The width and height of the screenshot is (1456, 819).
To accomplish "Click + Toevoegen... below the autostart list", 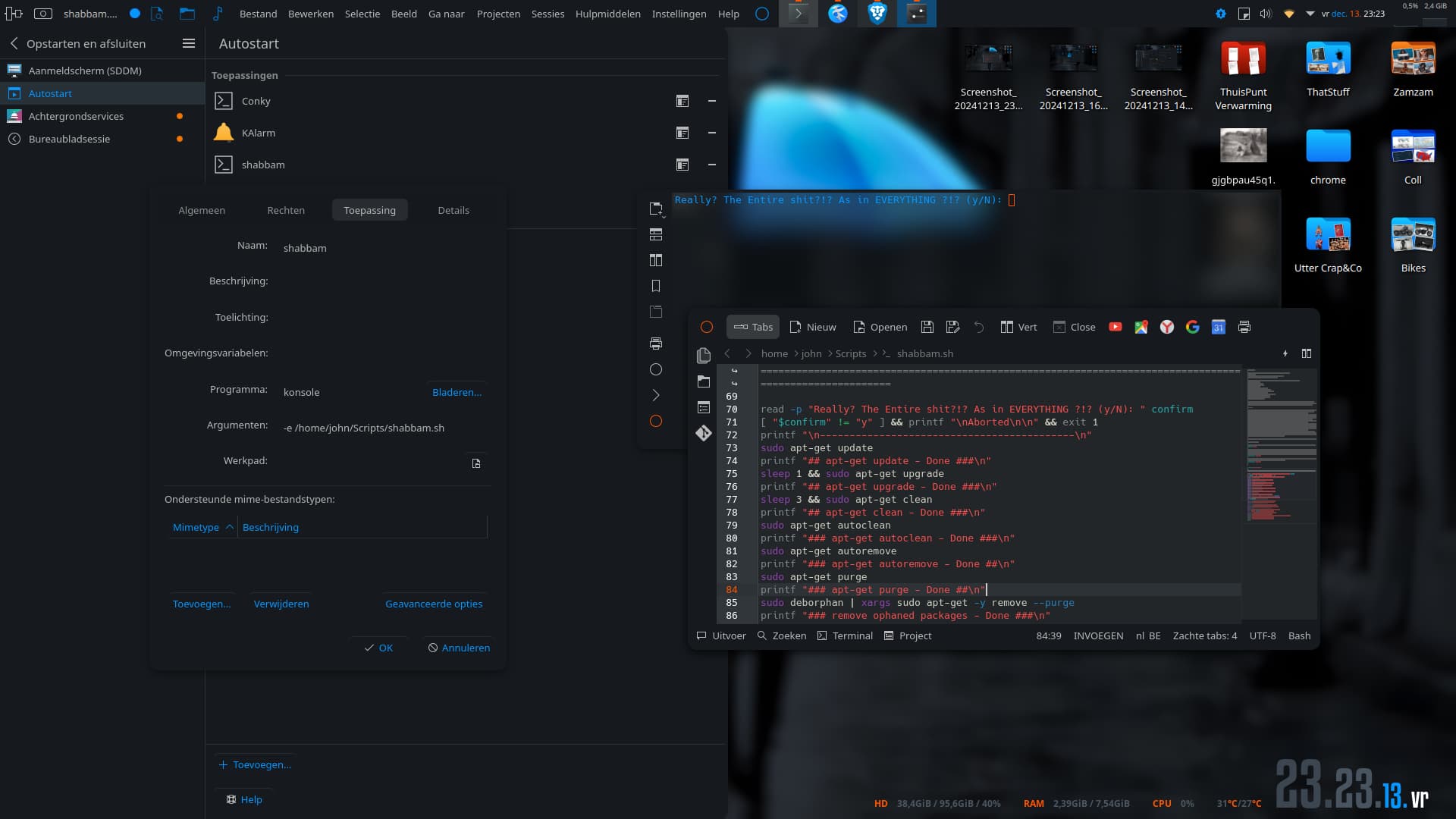I will pos(255,764).
